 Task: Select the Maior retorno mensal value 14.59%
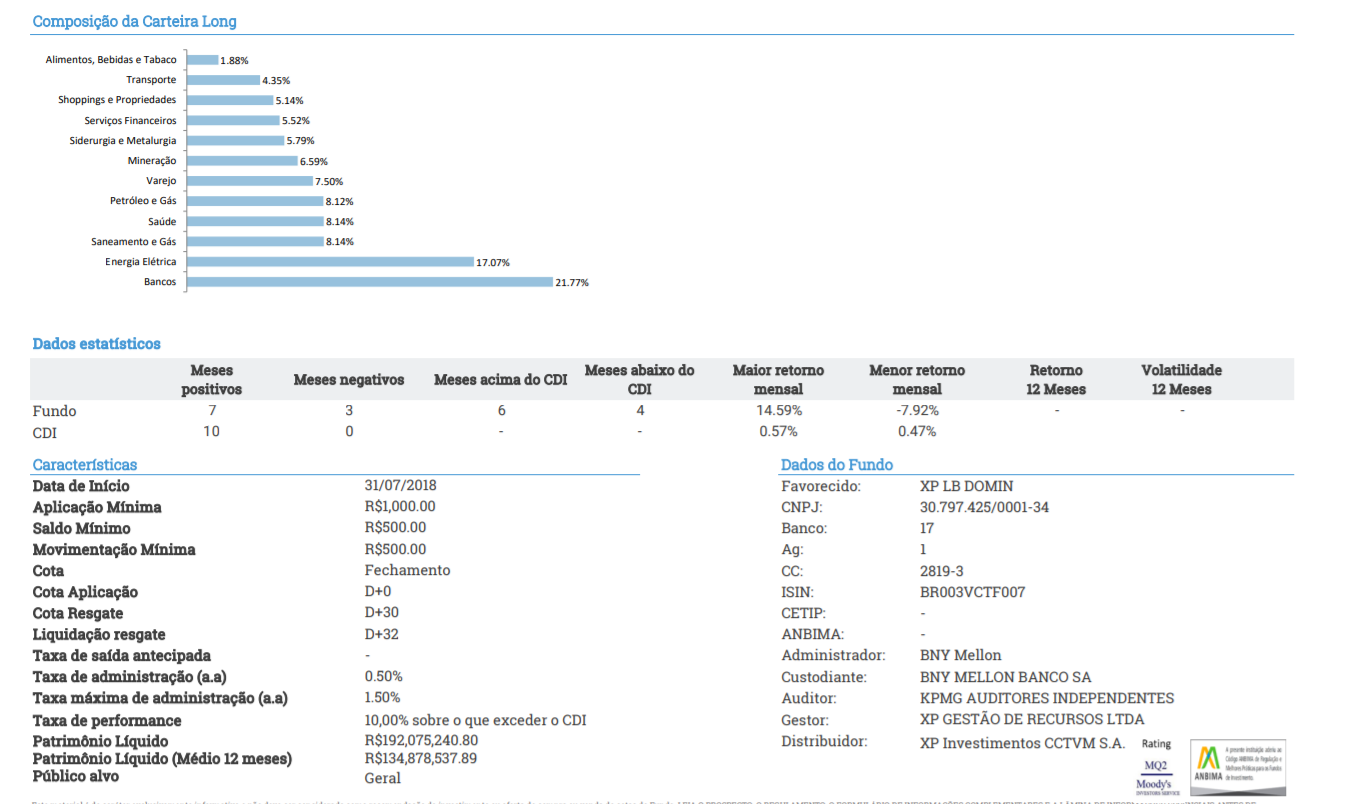click(x=777, y=411)
